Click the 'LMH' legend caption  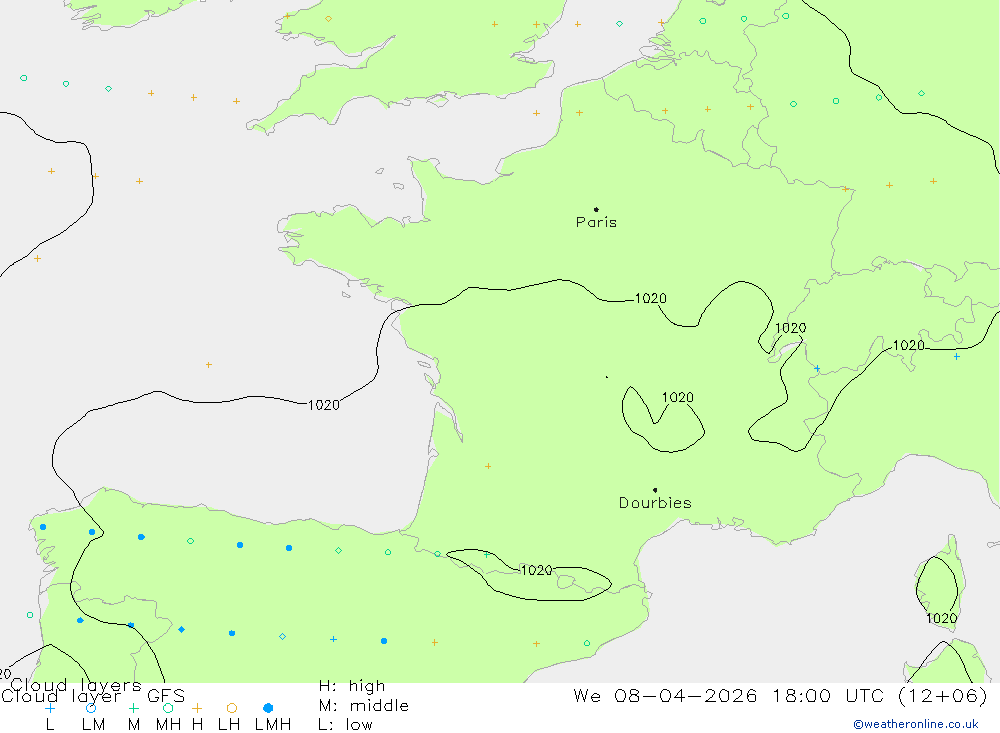pos(273,725)
